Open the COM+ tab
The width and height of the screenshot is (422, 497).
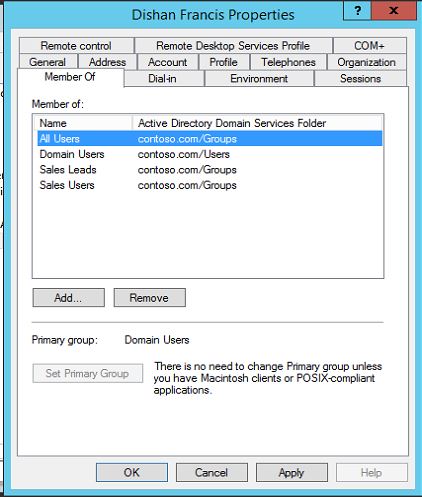point(369,46)
